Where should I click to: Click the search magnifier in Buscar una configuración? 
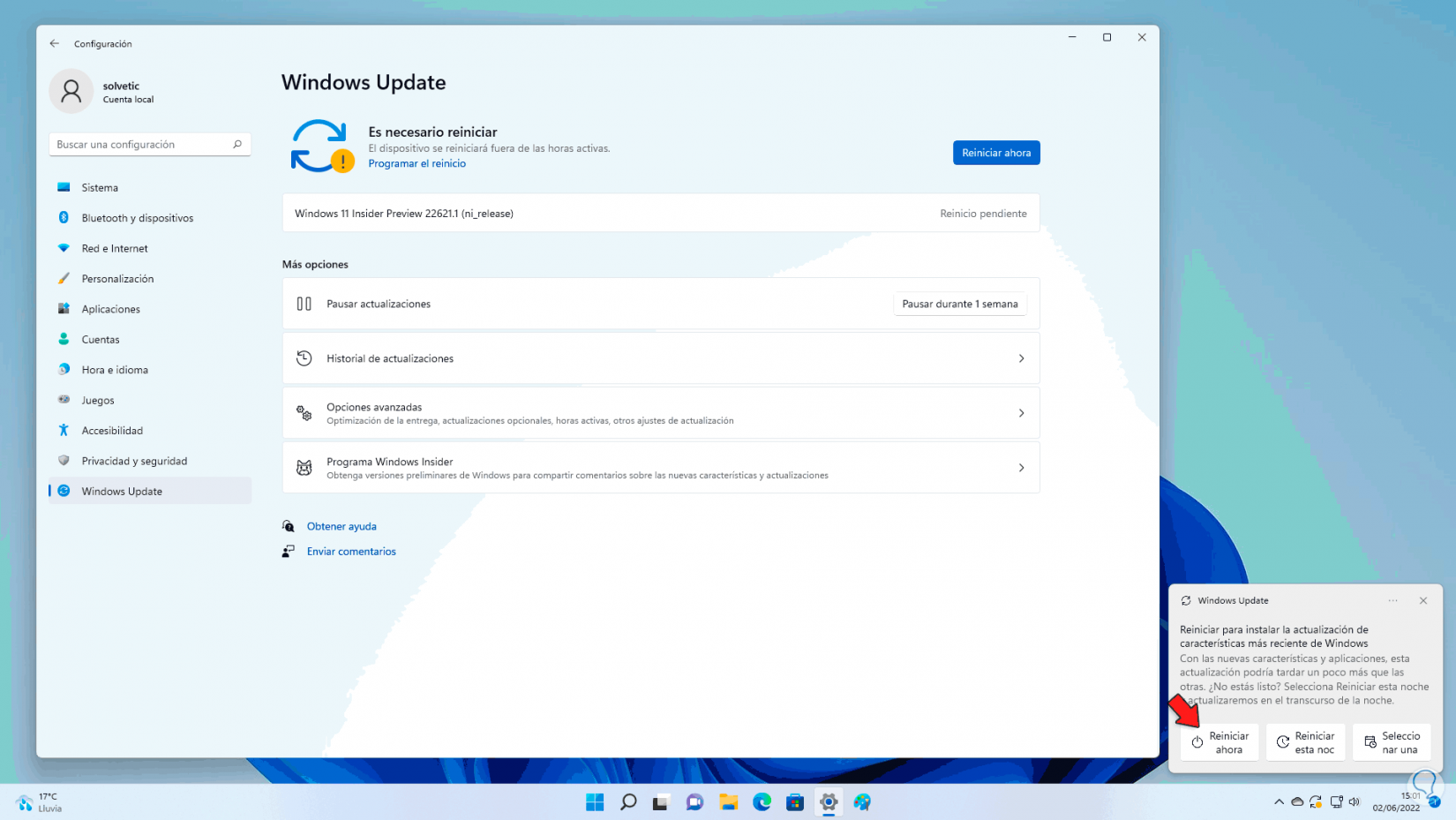(x=237, y=144)
